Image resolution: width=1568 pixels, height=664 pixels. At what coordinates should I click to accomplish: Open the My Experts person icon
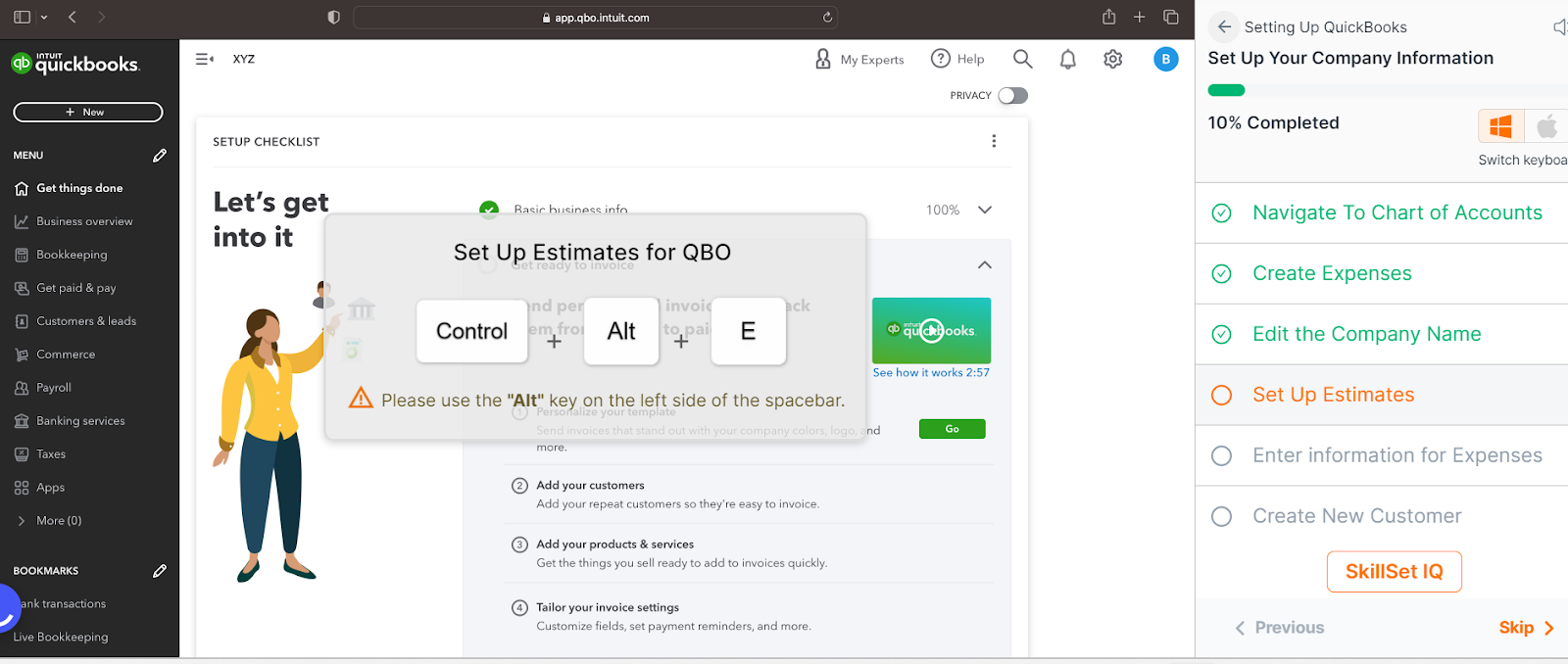(823, 59)
